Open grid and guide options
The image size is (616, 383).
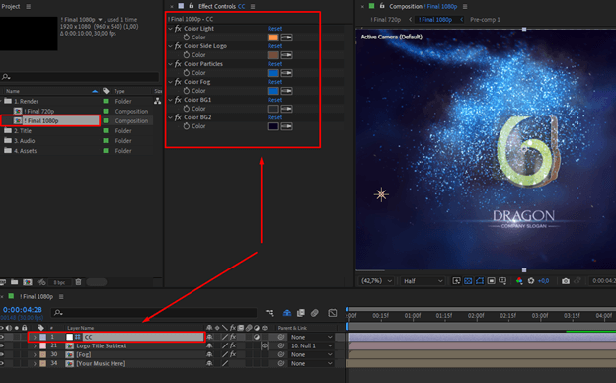503,280
